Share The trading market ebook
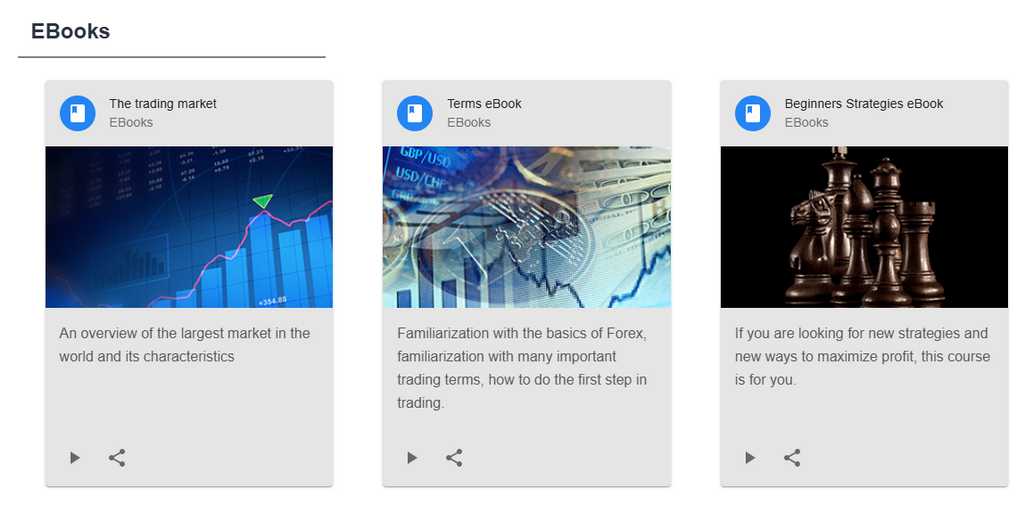 click(117, 458)
